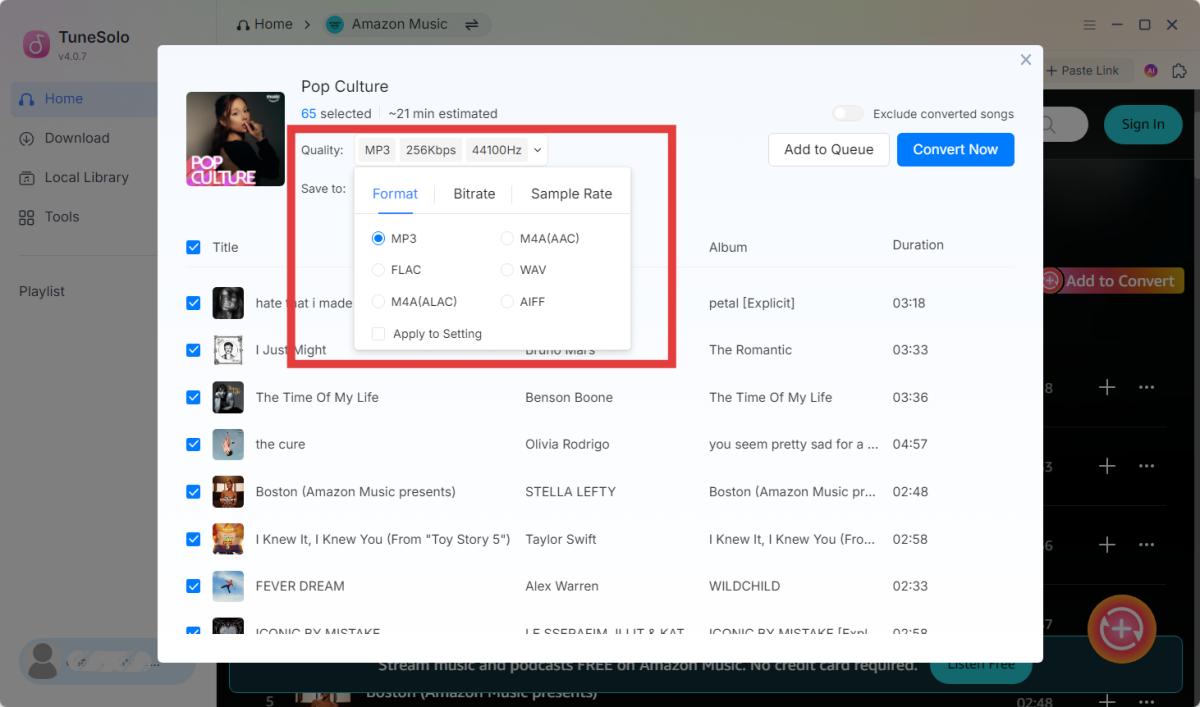Click Add to Queue button
The image size is (1200, 707).
click(829, 149)
